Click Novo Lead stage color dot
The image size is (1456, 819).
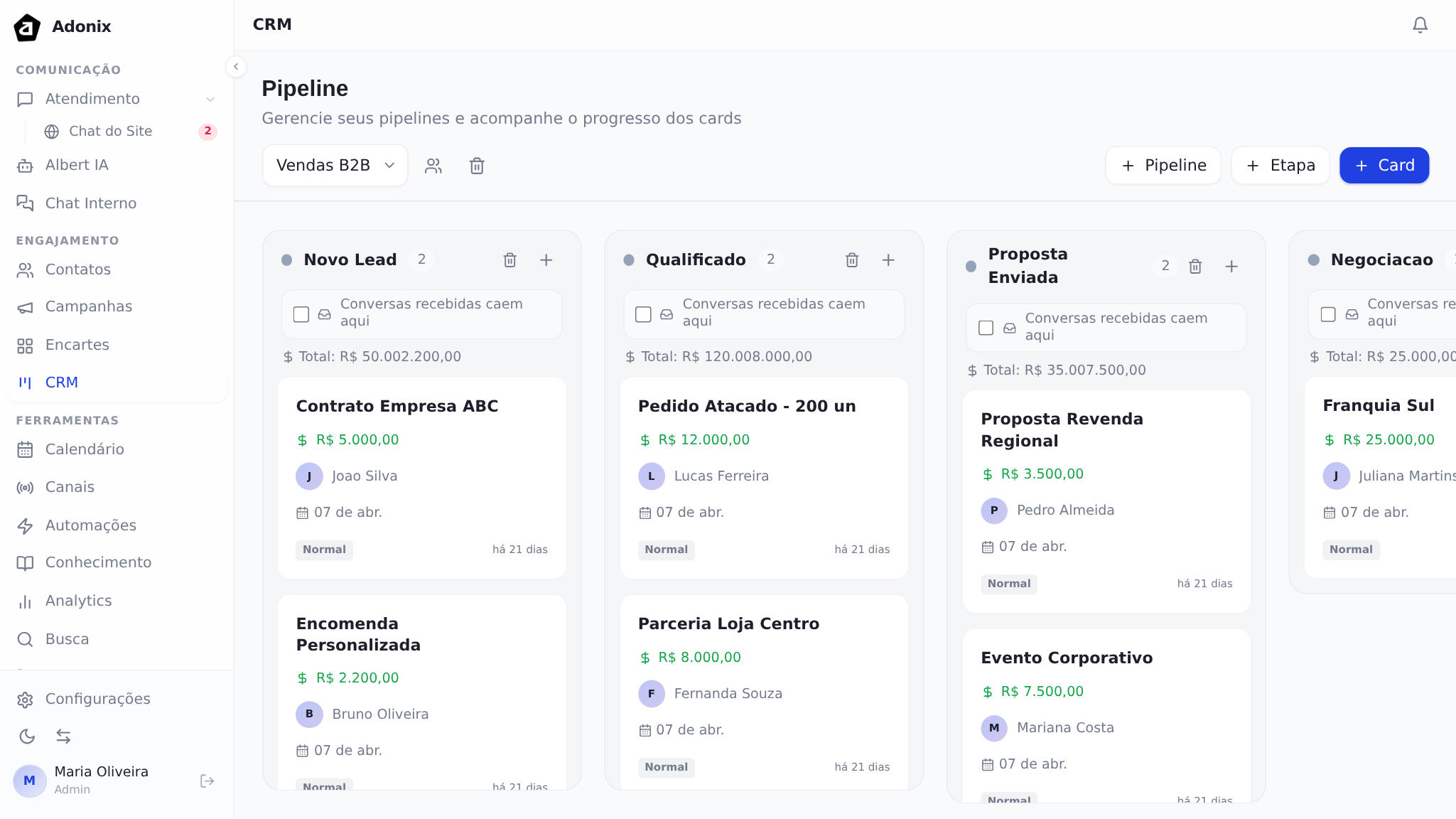[x=286, y=260]
